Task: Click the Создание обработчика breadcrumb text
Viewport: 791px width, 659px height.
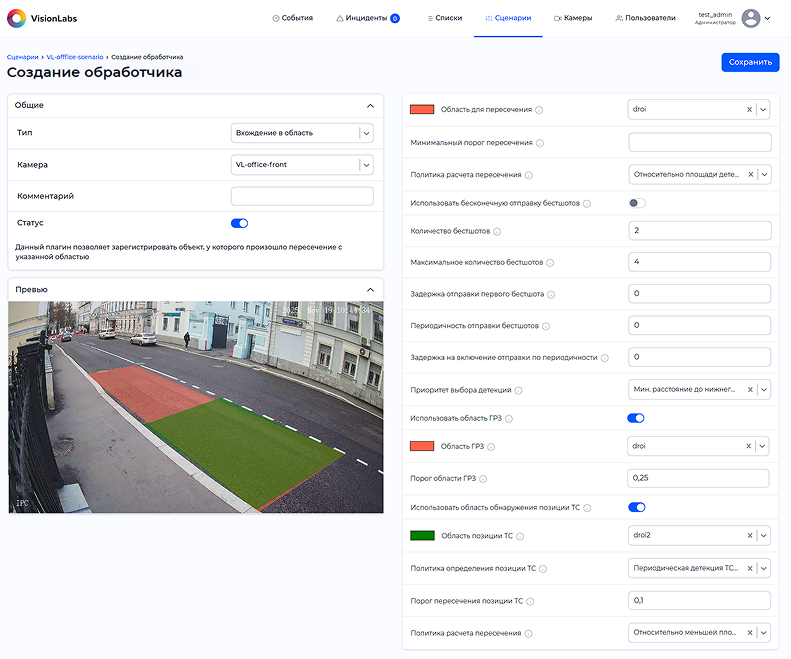Action: point(147,57)
